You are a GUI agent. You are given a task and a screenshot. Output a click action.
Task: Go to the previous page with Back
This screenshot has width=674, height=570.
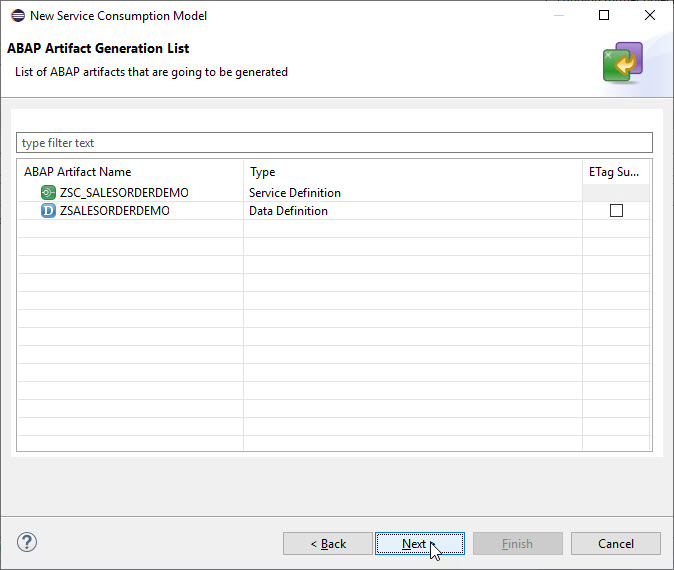click(328, 543)
